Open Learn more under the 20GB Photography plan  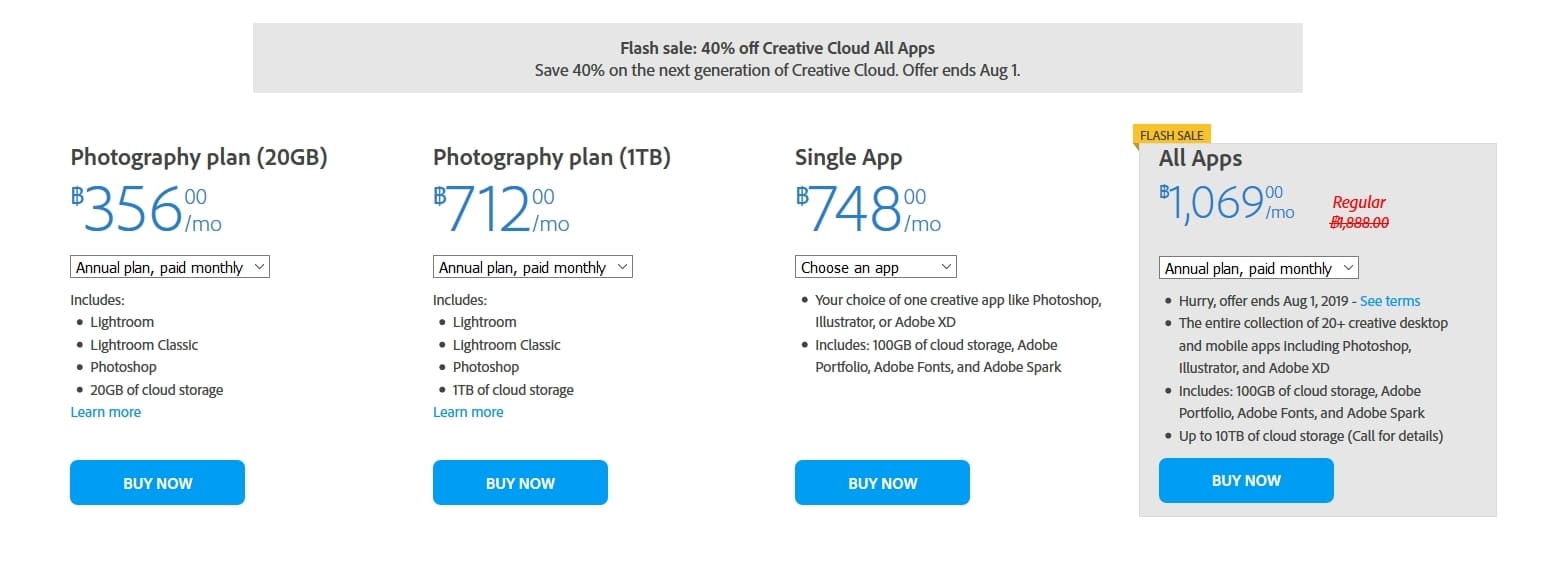click(x=106, y=412)
